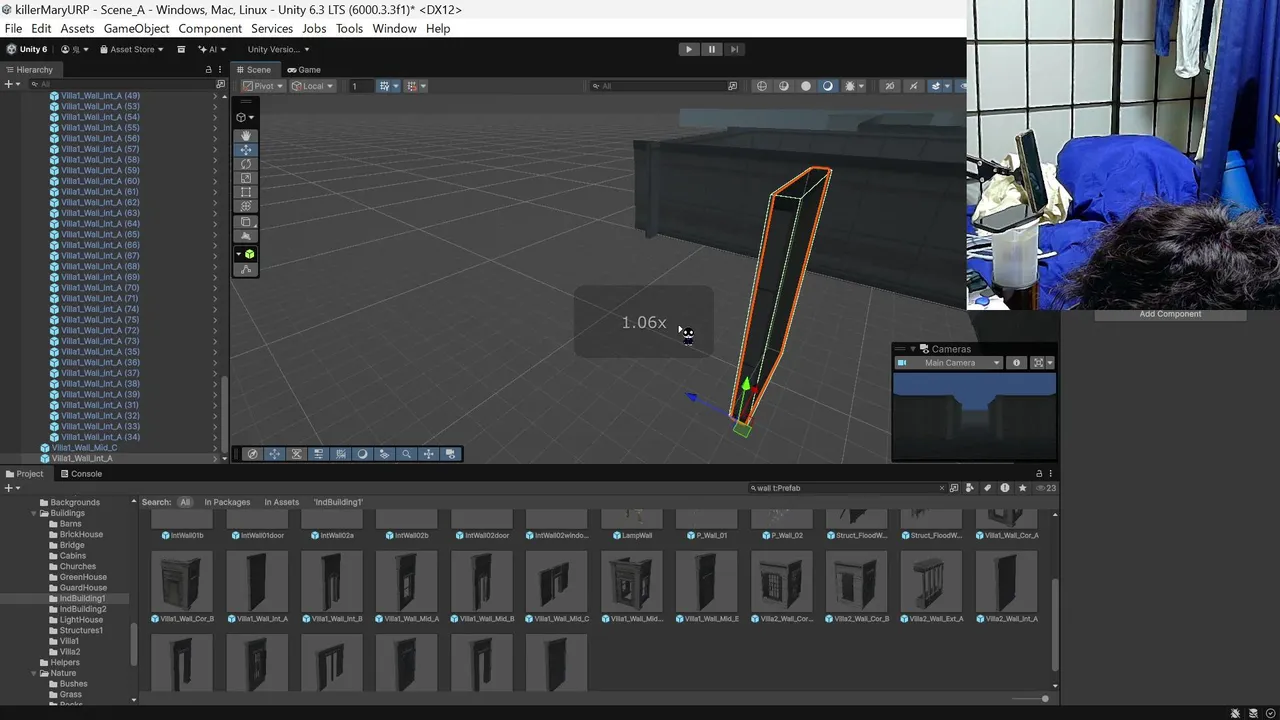Open the tool settings cube dropdown in scene overlay
The width and height of the screenshot is (1280, 720).
tap(246, 117)
